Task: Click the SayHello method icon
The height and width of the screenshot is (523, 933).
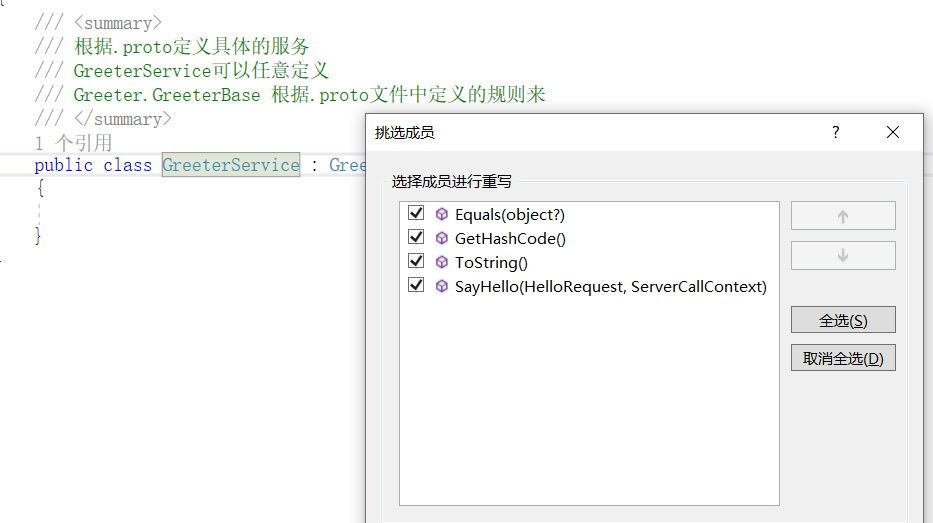Action: click(x=442, y=286)
